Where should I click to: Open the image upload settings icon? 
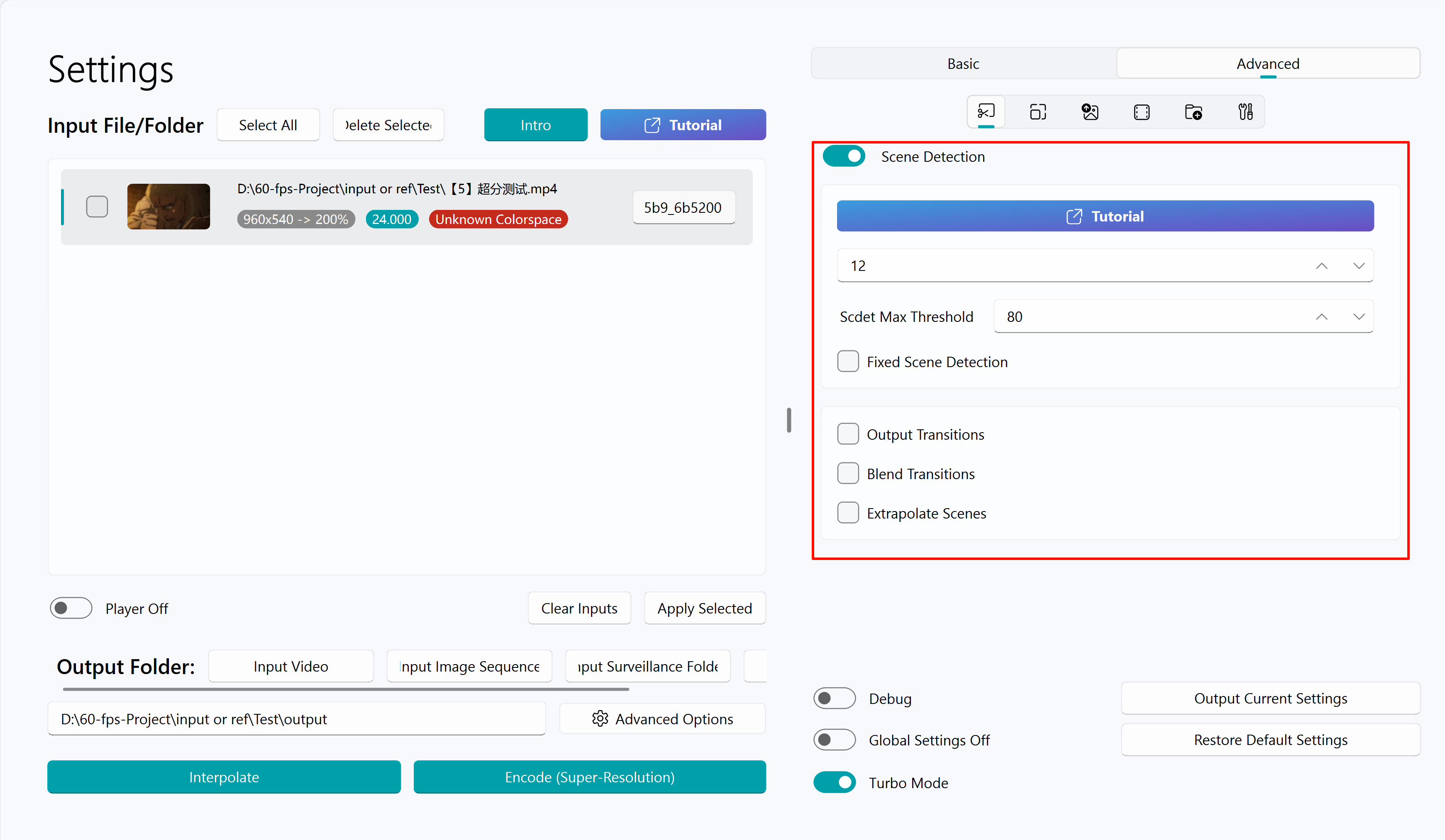click(x=1089, y=112)
